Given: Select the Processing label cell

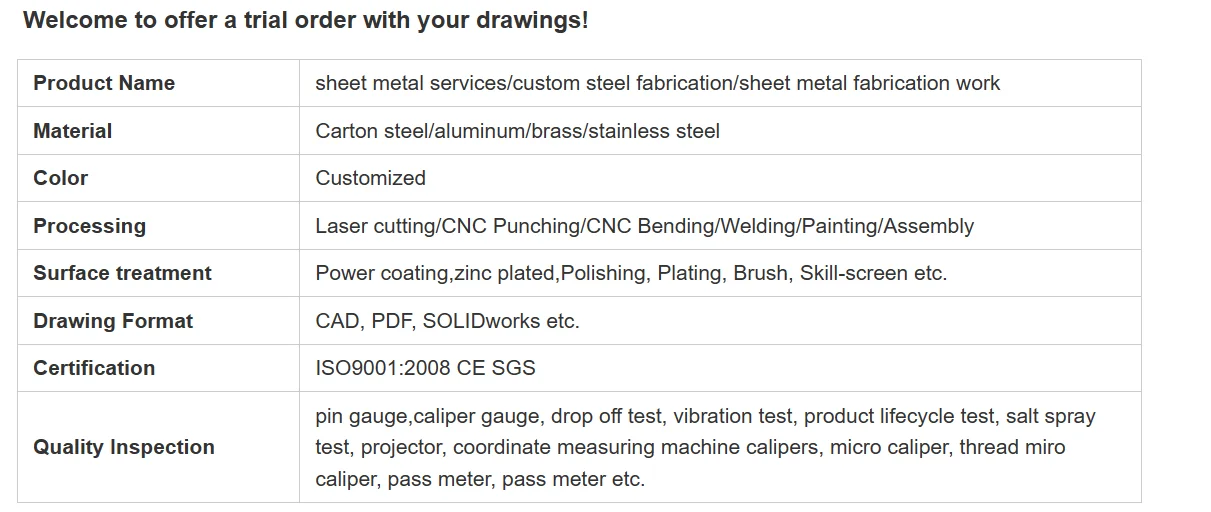Looking at the screenshot, I should point(90,226).
